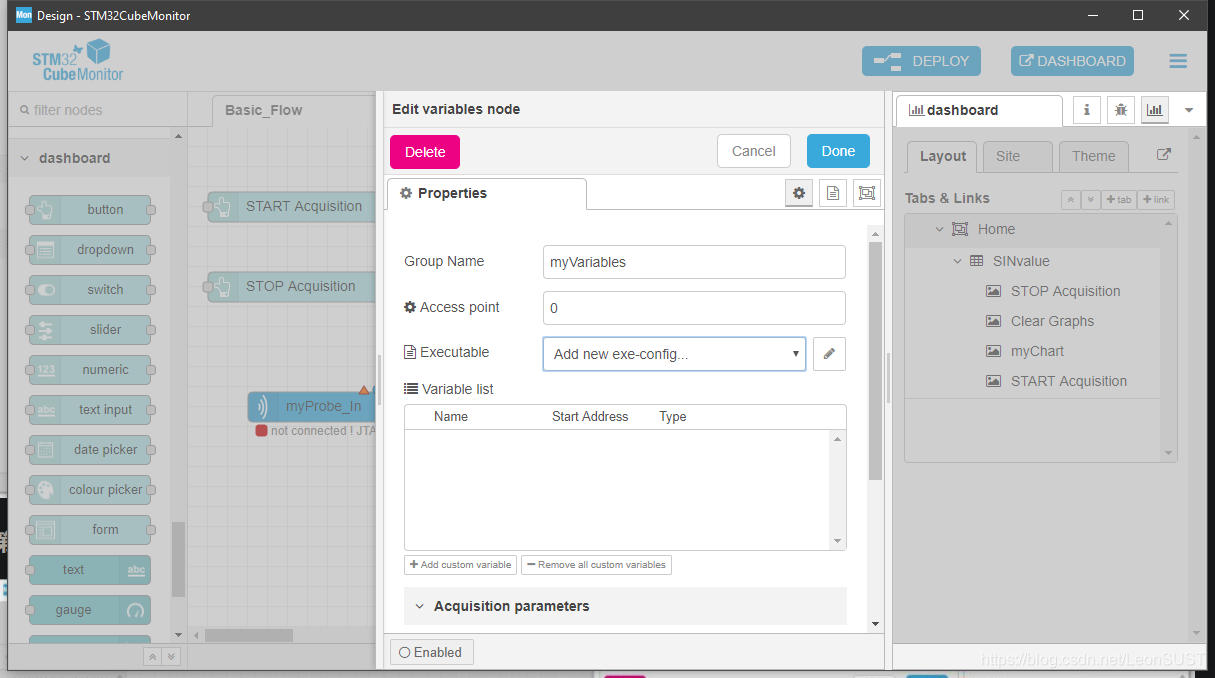Click the myProbe_In node probe icon
Viewport: 1215px width, 678px height.
click(263, 407)
